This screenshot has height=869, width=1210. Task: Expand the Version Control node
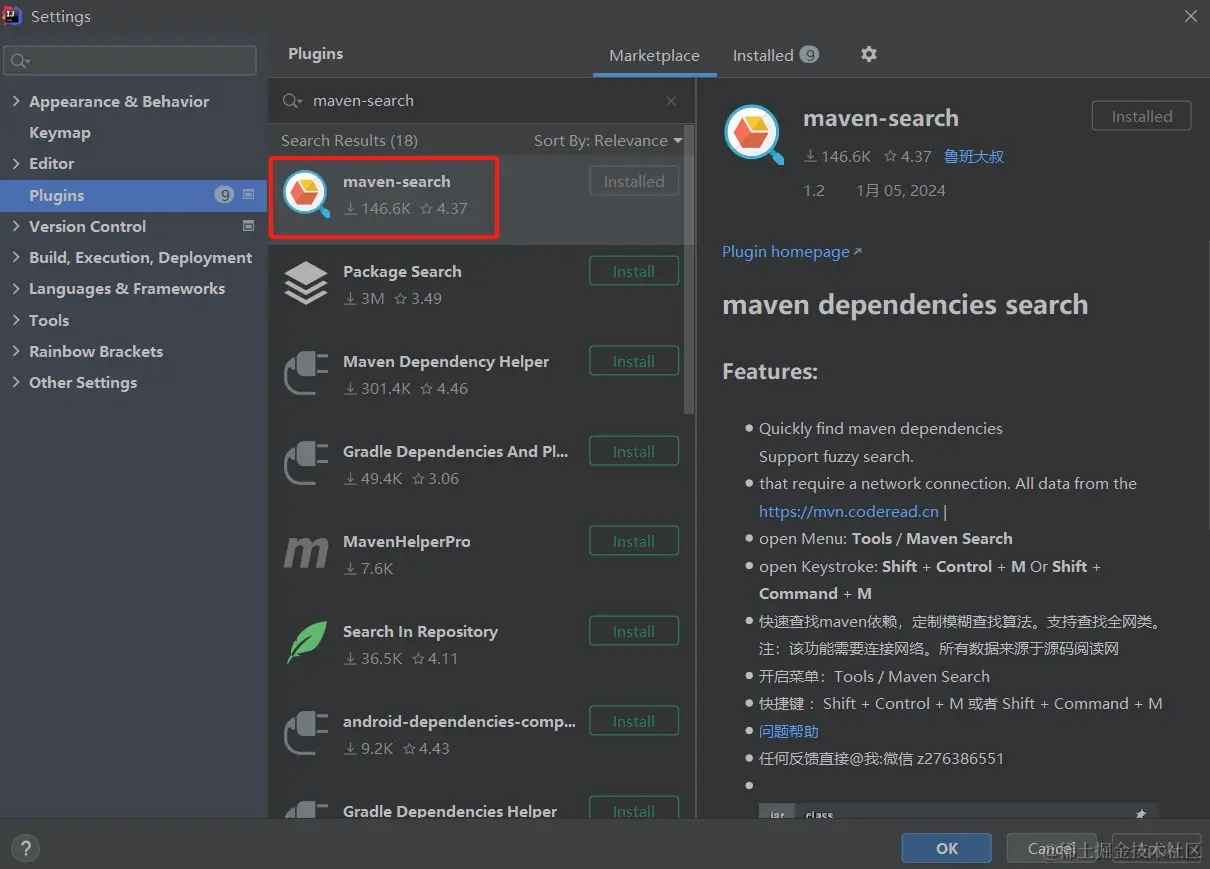click(x=16, y=226)
